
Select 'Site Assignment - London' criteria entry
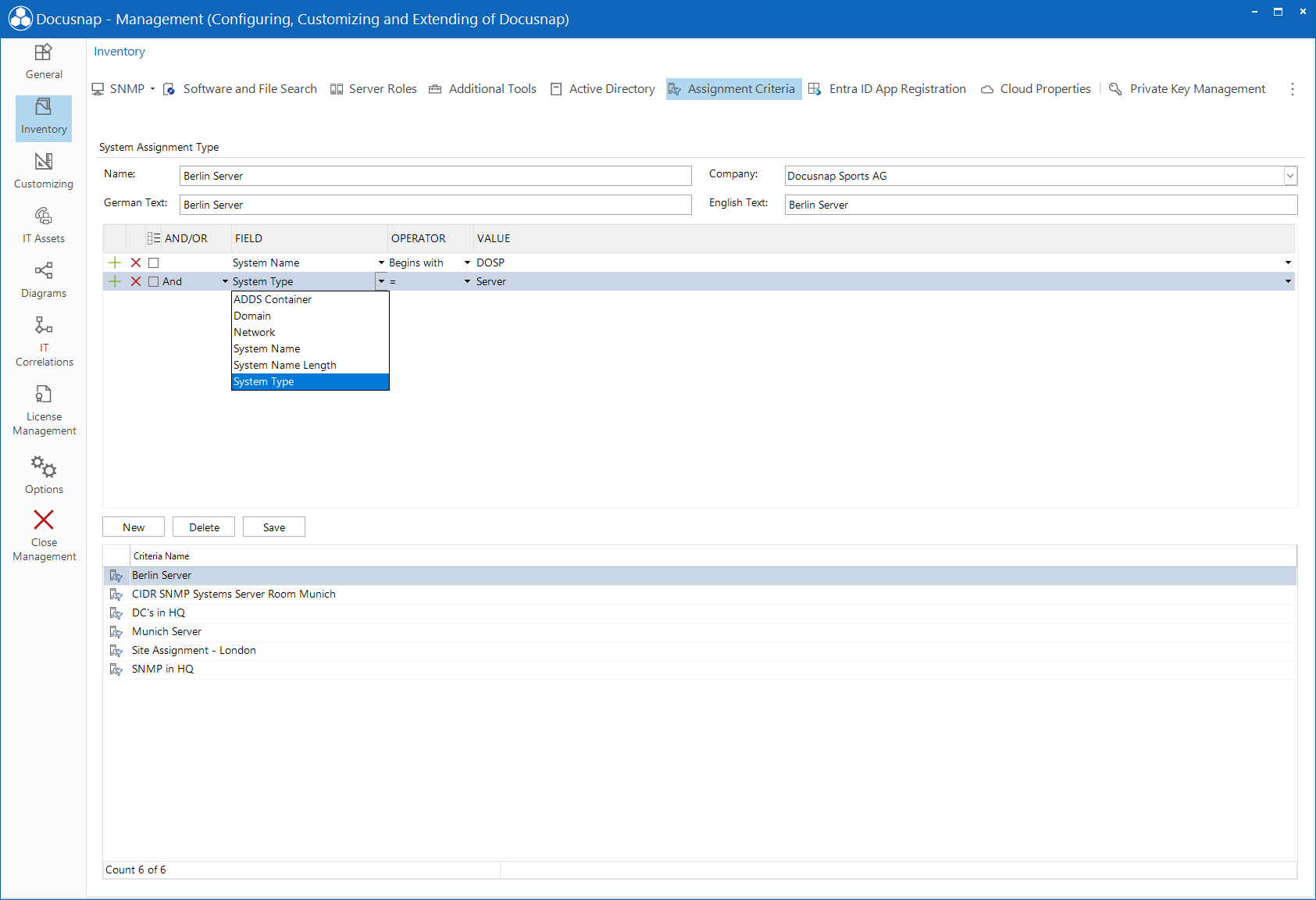click(x=700, y=650)
